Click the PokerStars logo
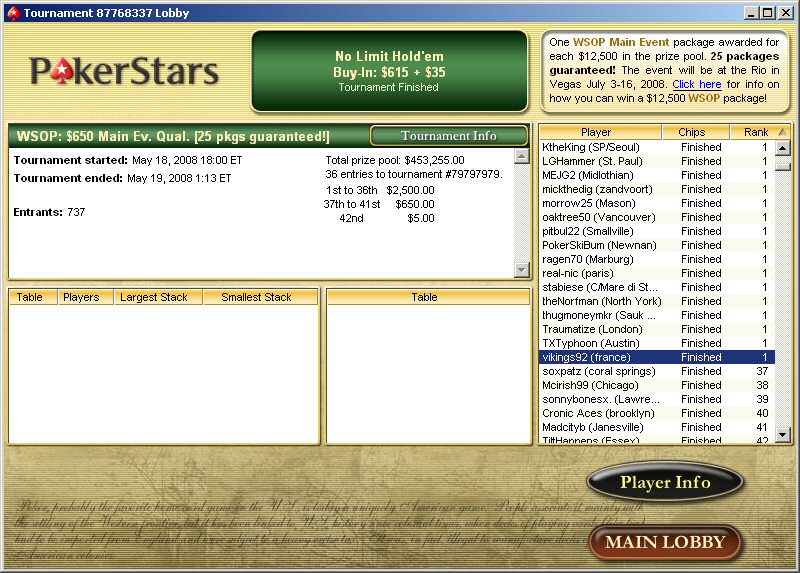This screenshot has height=573, width=800. [124, 70]
